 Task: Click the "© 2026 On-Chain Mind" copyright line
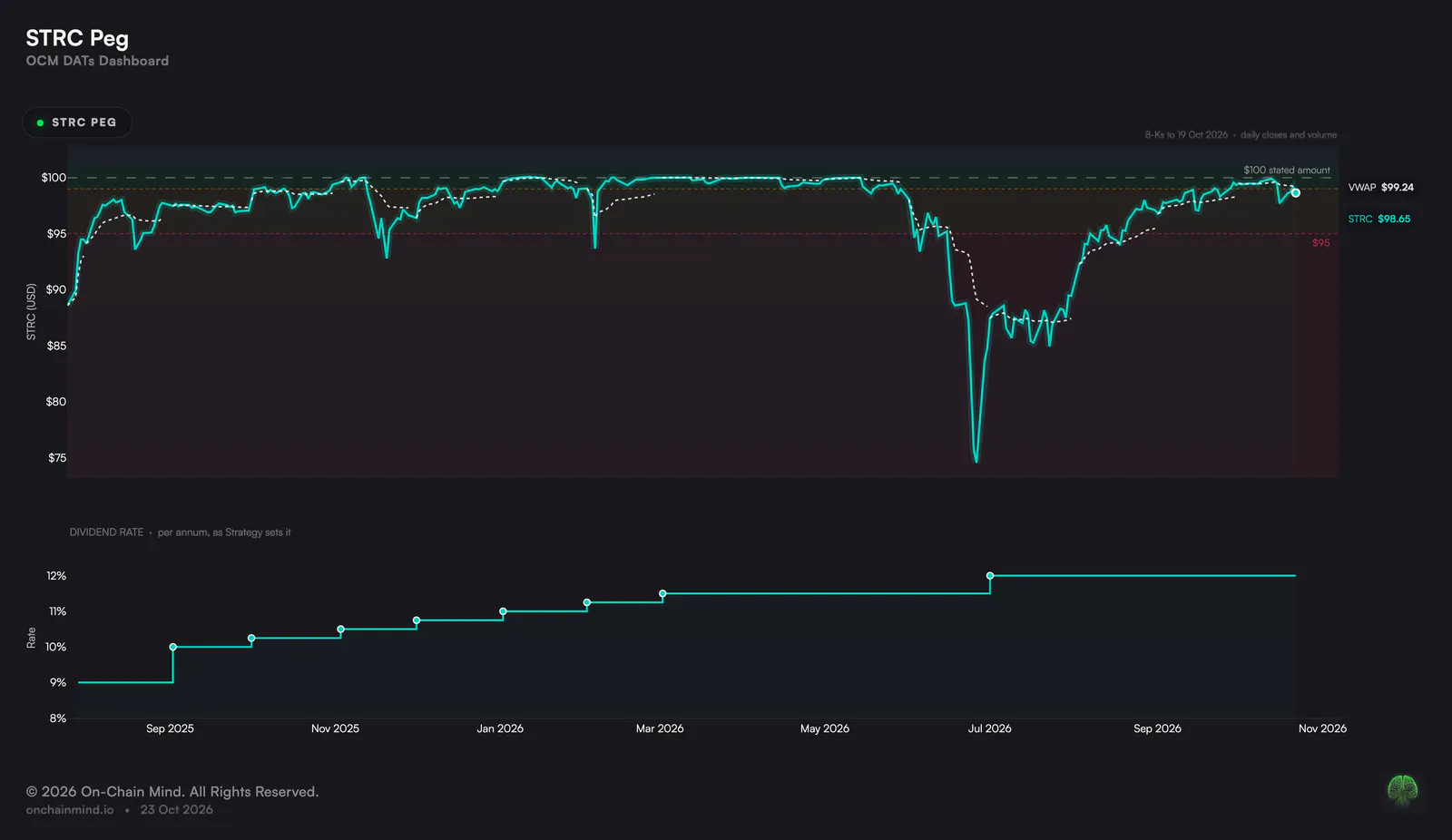point(172,792)
